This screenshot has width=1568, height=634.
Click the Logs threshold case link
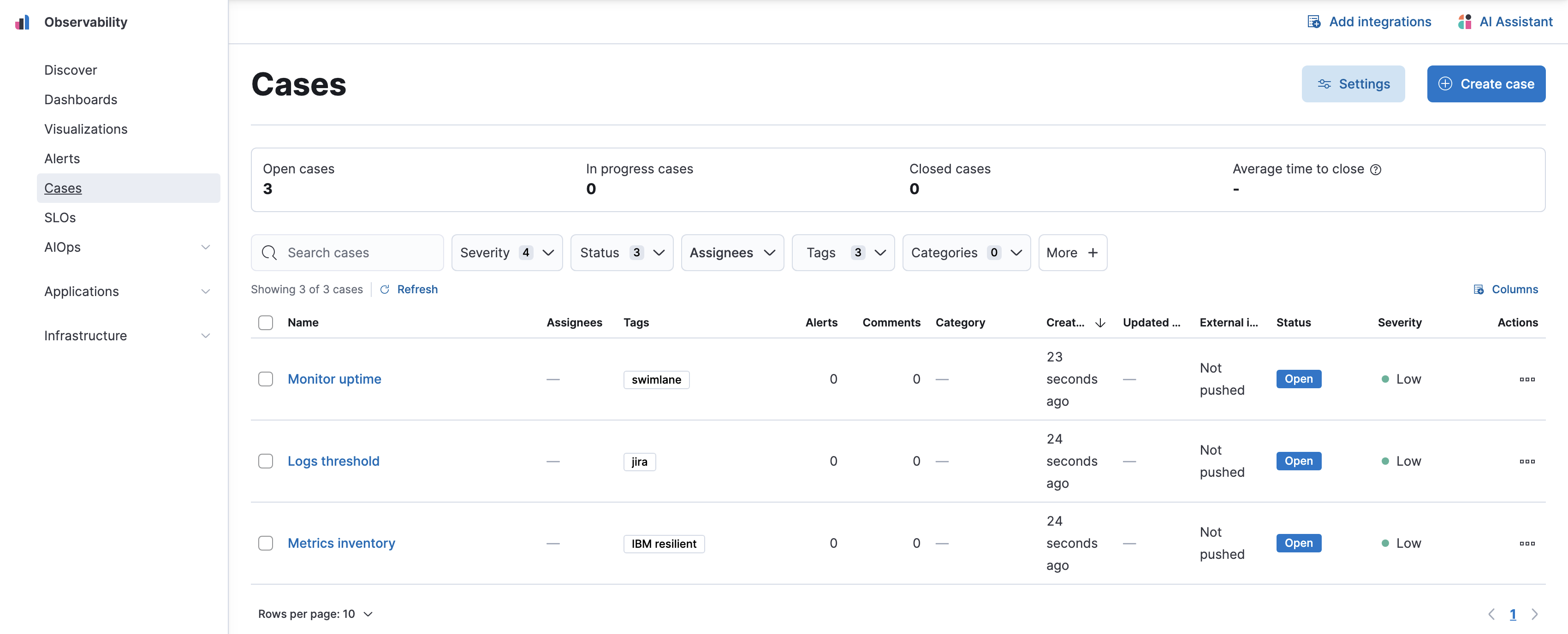(x=334, y=460)
